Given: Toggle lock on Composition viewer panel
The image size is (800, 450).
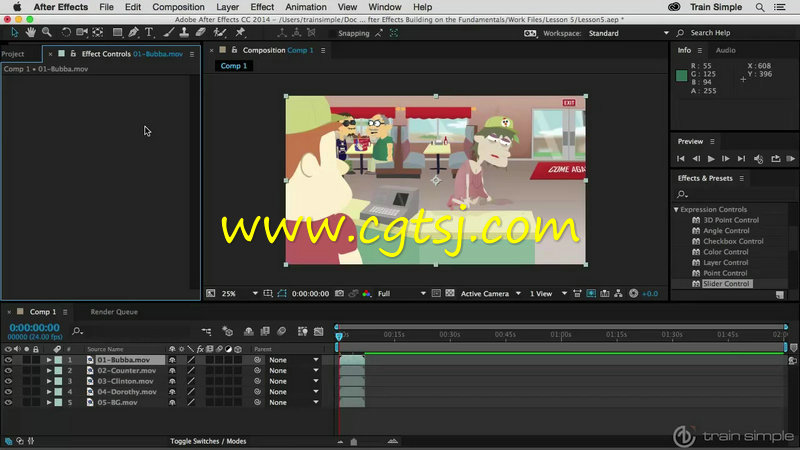Looking at the screenshot, I should (x=234, y=50).
